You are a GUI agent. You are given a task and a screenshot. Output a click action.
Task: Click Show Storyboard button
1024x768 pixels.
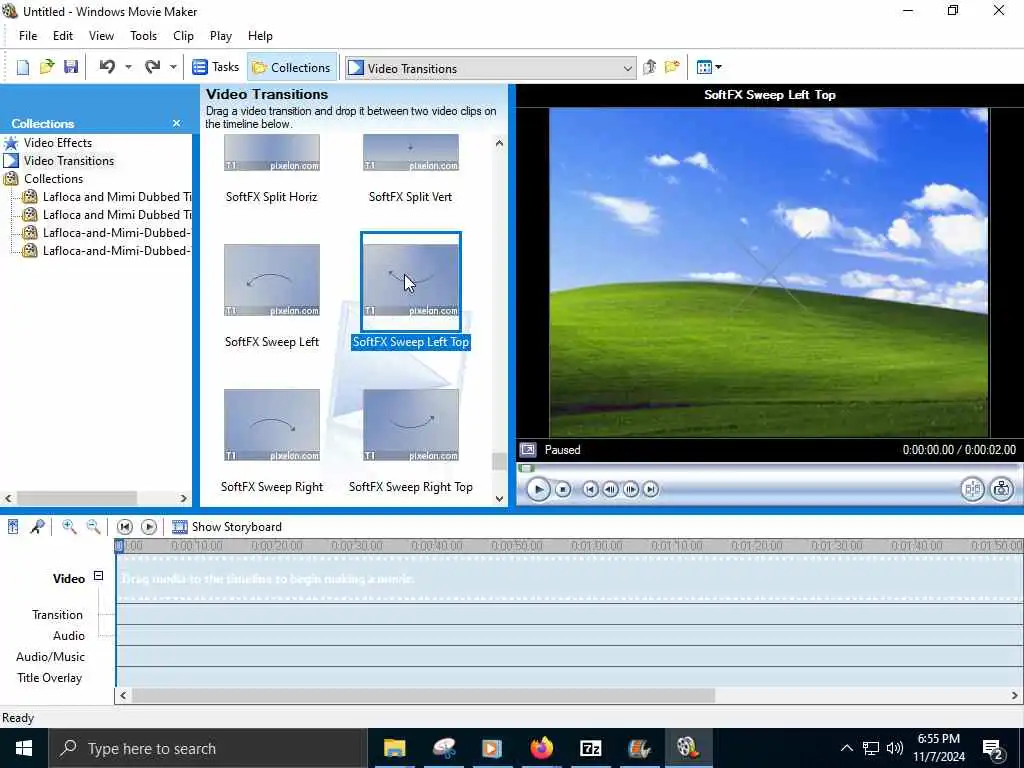point(227,527)
